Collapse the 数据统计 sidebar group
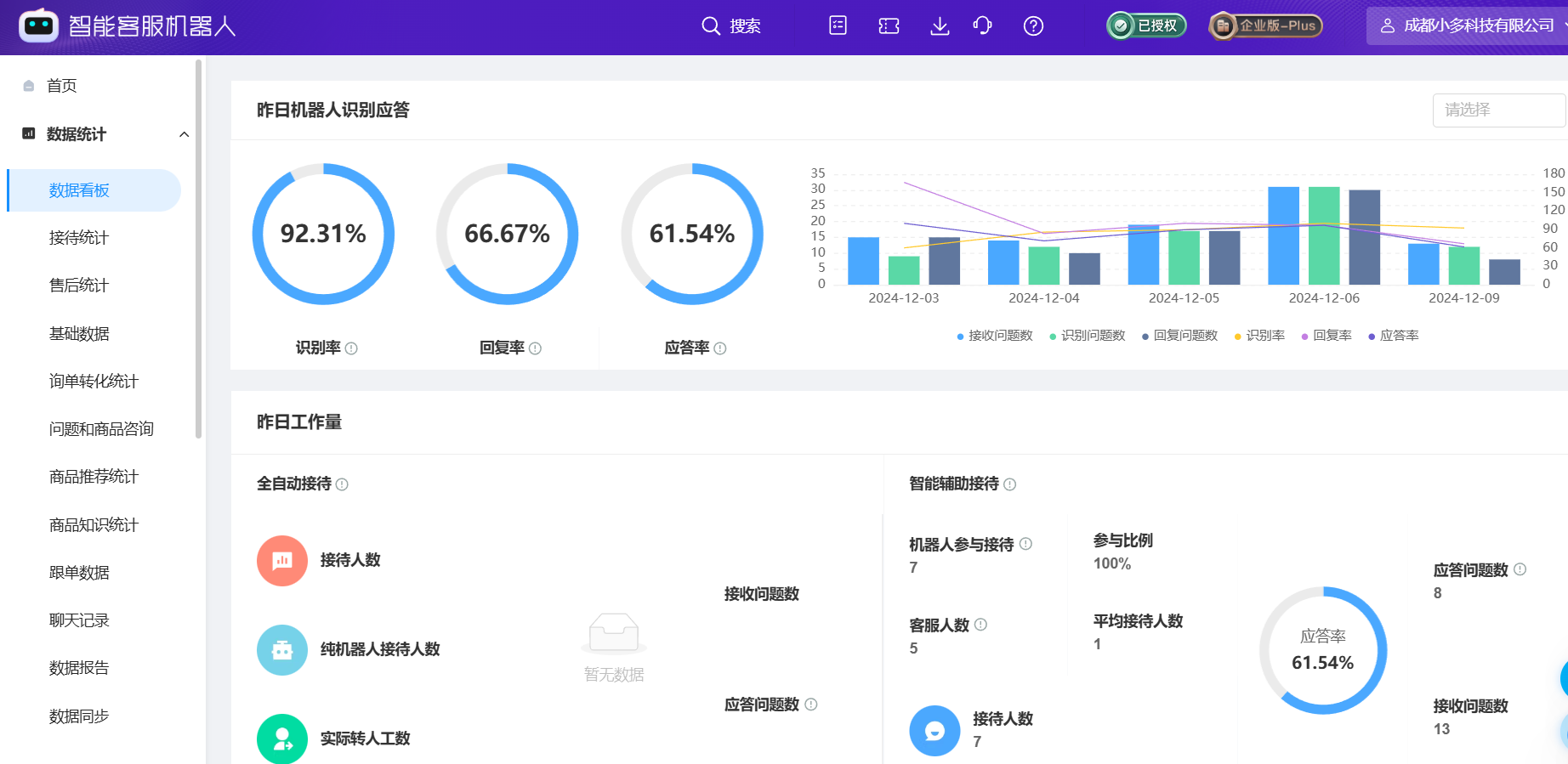Image resolution: width=1568 pixels, height=764 pixels. [184, 134]
